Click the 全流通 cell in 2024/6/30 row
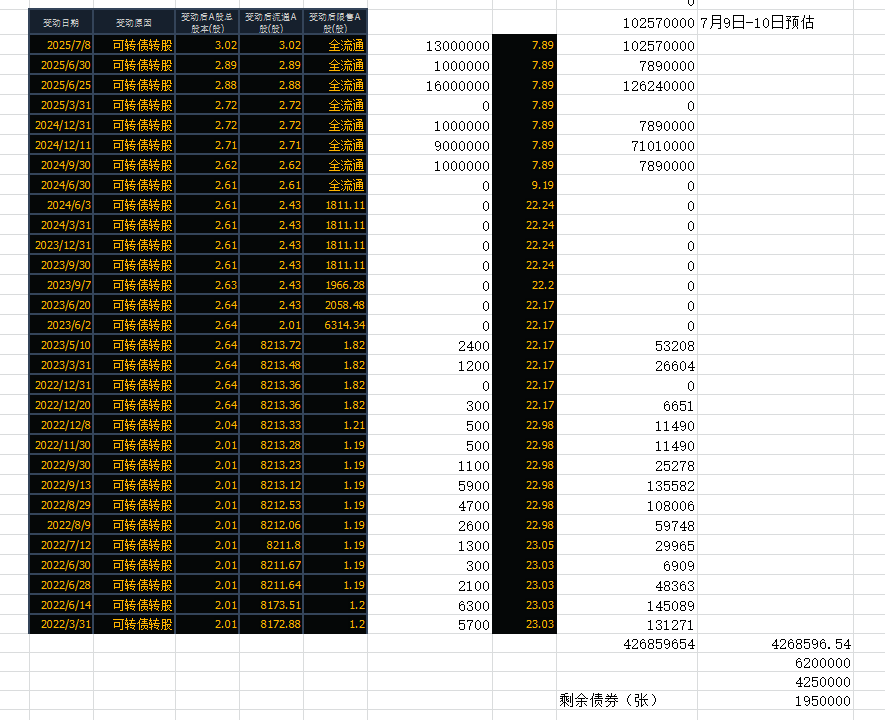Image resolution: width=885 pixels, height=720 pixels. (x=335, y=185)
